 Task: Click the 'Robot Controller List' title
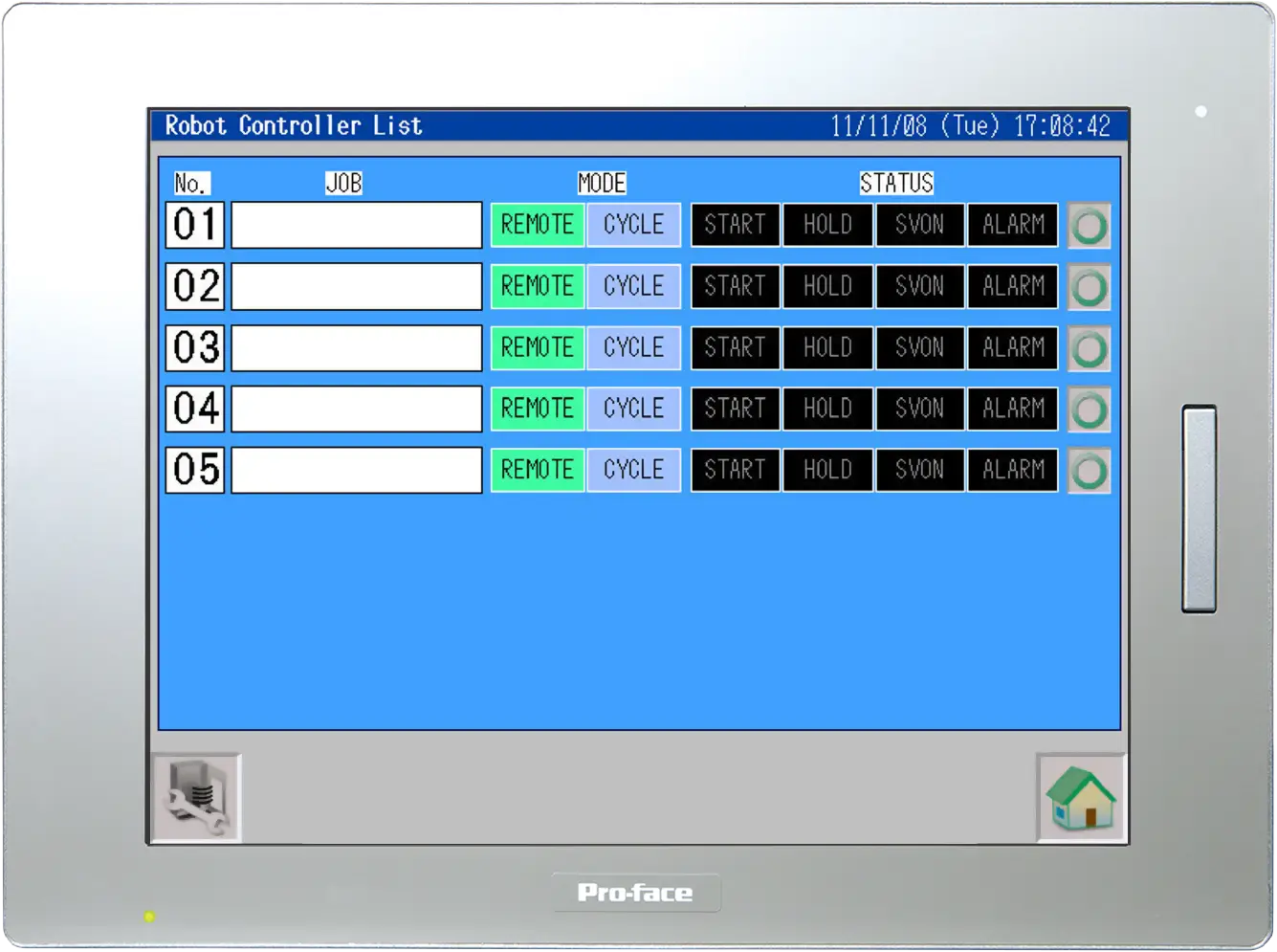pos(294,125)
